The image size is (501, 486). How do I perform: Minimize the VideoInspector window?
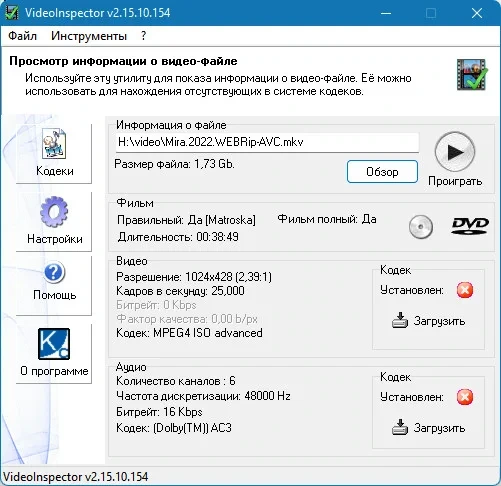(x=386, y=13)
